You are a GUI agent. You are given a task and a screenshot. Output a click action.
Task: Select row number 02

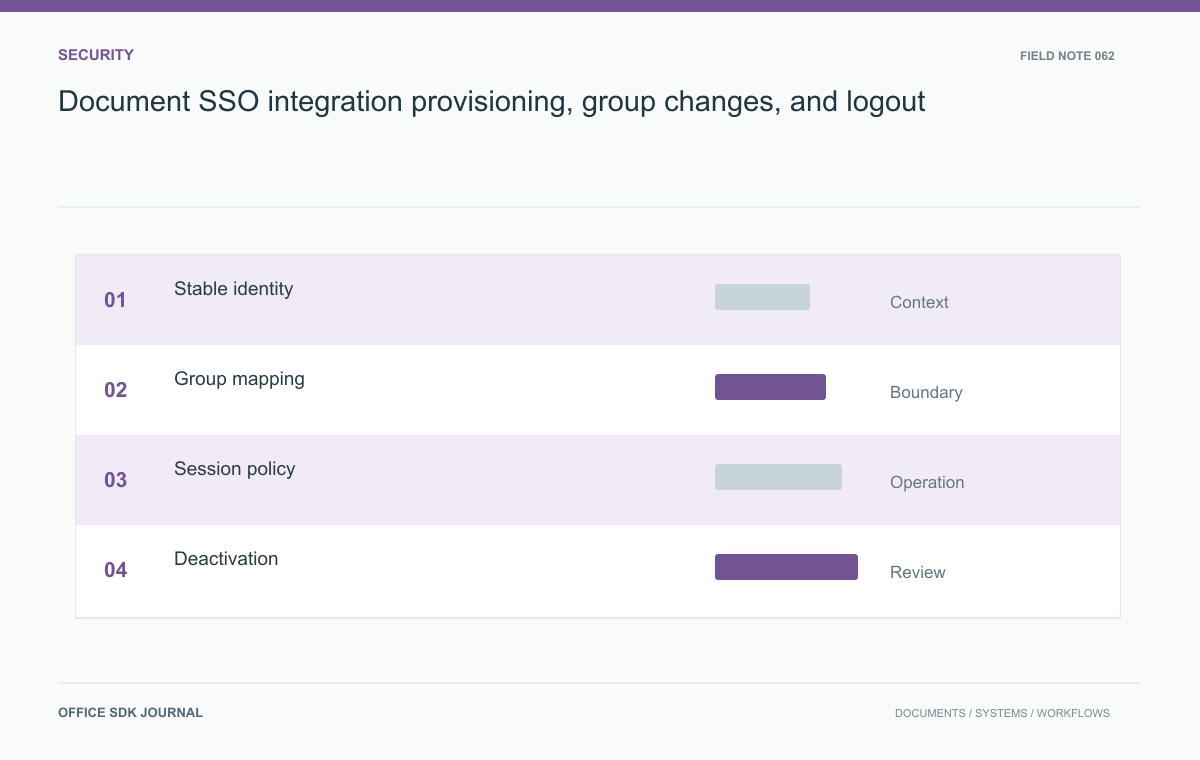116,390
